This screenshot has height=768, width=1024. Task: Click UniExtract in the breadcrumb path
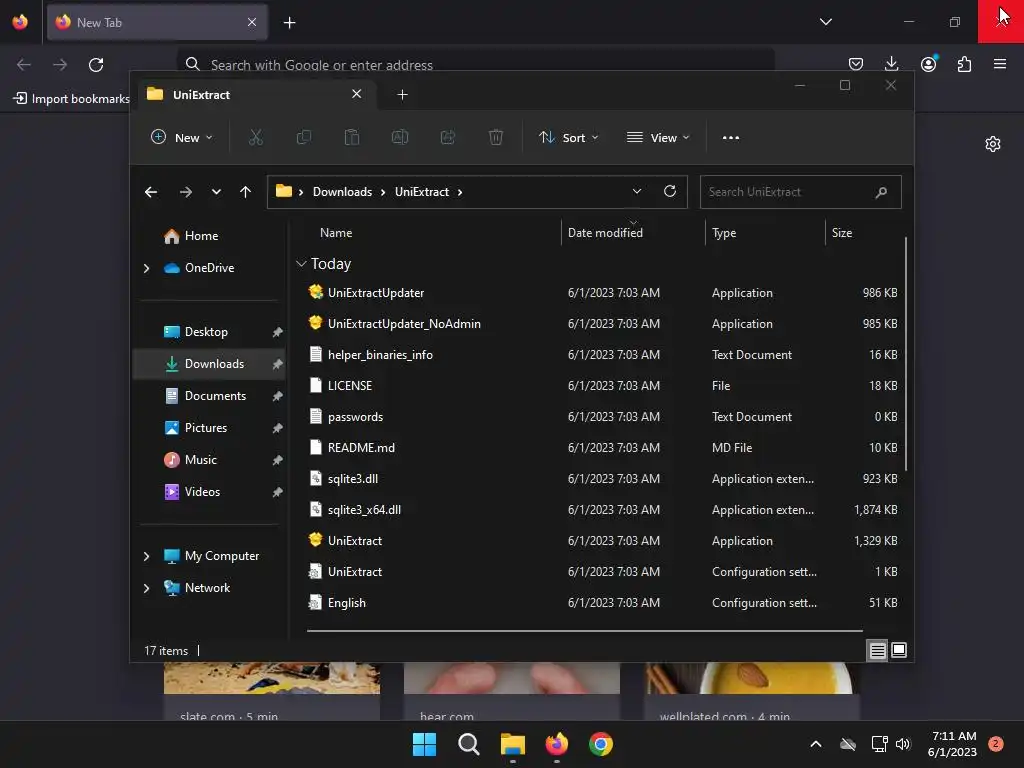click(422, 192)
